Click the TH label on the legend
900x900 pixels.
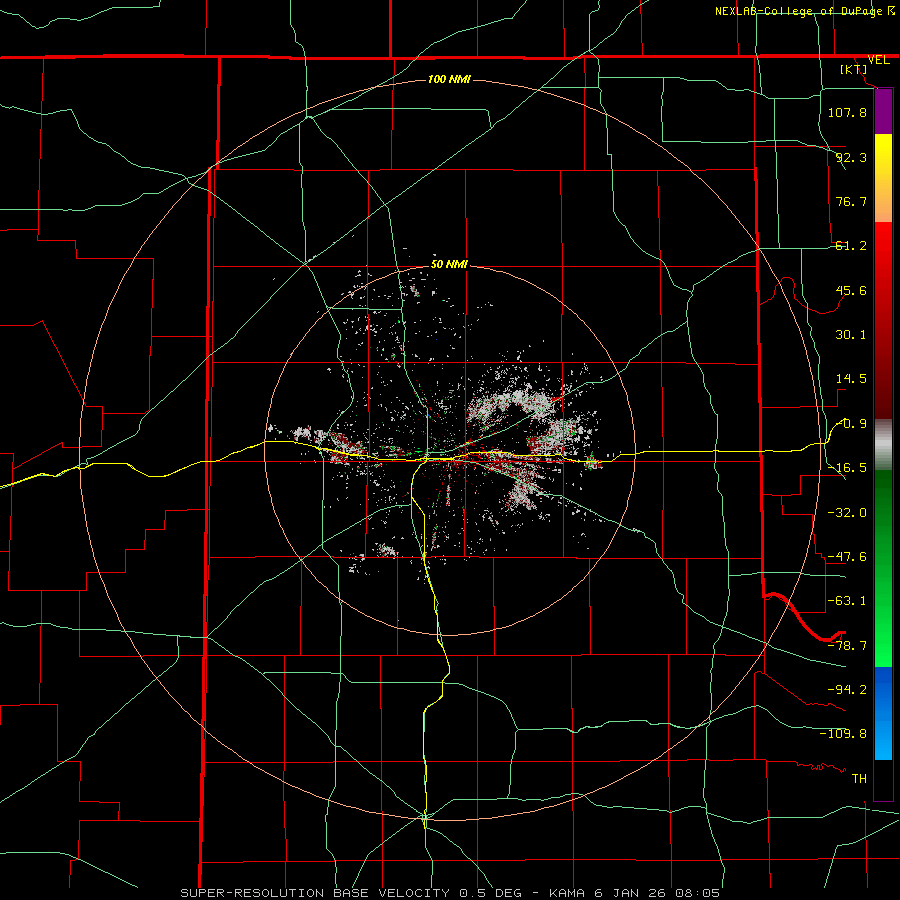click(859, 778)
